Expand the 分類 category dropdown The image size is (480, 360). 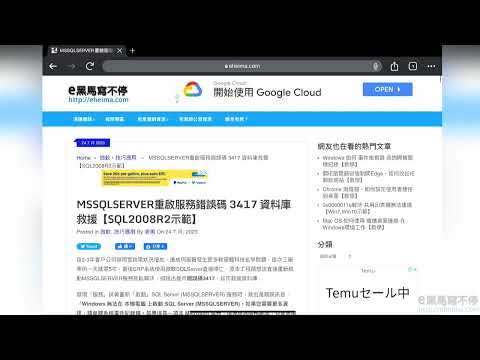click(x=336, y=256)
